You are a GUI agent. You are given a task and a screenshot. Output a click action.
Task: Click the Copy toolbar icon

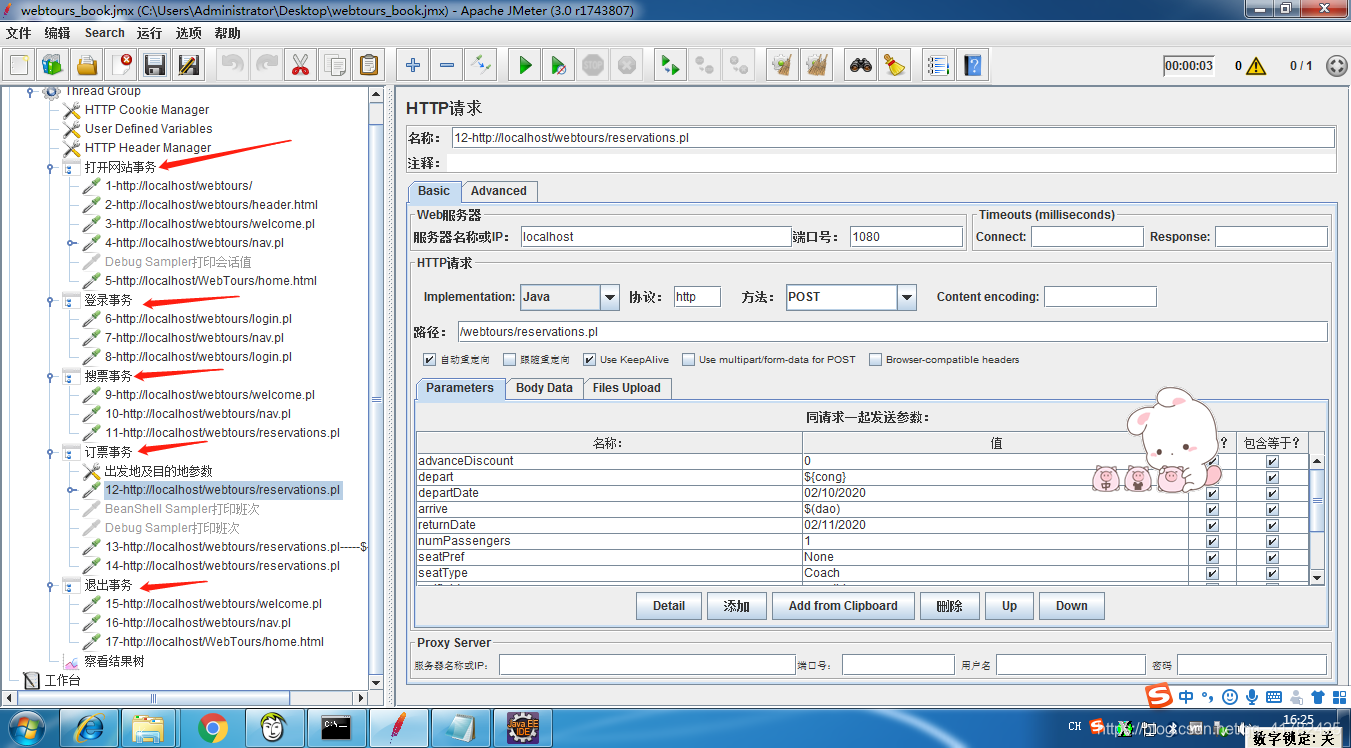pyautogui.click(x=335, y=66)
